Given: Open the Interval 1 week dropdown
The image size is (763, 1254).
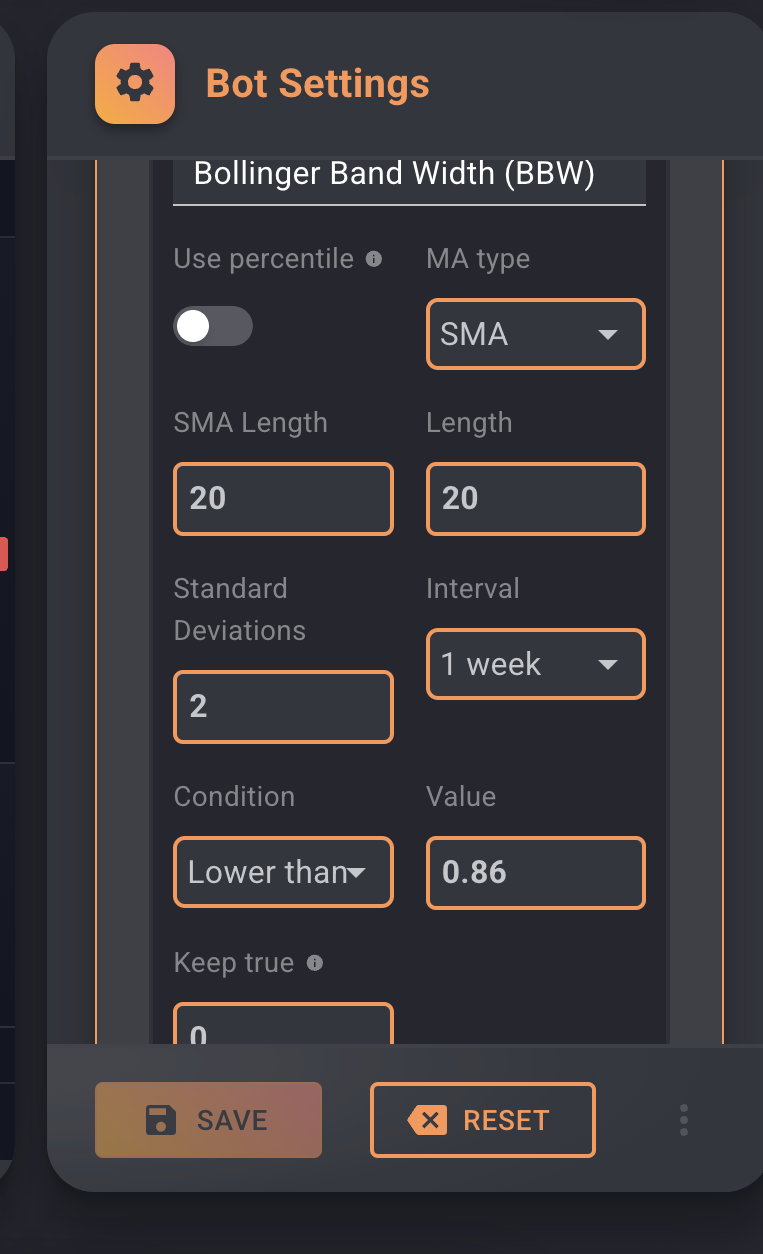Looking at the screenshot, I should [x=536, y=664].
